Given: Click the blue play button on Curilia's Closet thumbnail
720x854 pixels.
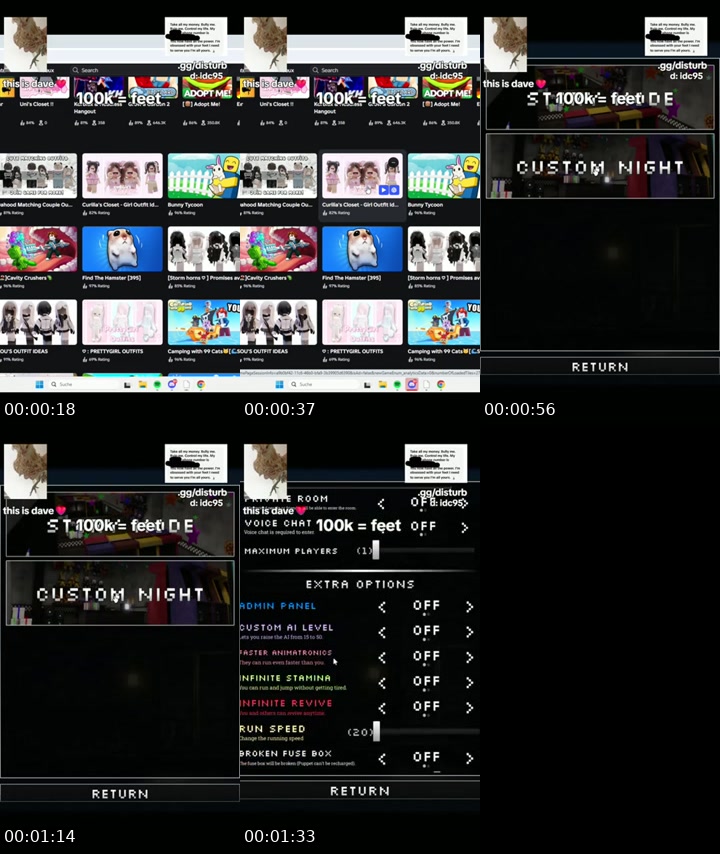Looking at the screenshot, I should 385,190.
